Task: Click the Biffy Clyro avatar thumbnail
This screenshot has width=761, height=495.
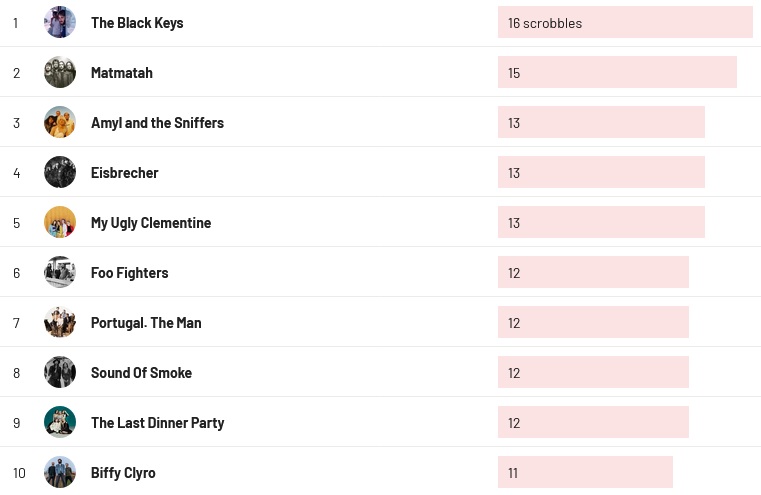Action: pyautogui.click(x=60, y=472)
